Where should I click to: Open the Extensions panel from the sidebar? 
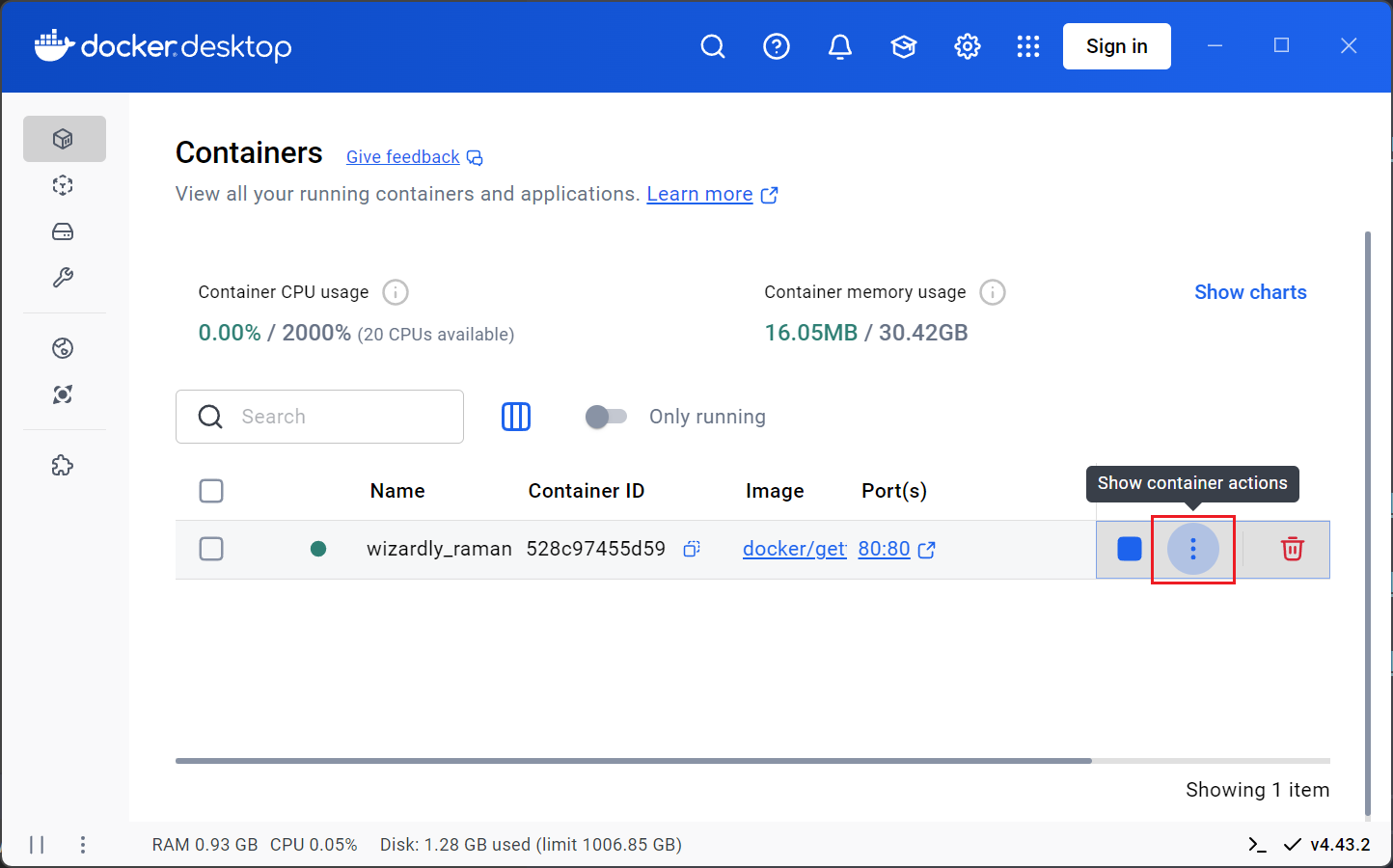(x=63, y=465)
